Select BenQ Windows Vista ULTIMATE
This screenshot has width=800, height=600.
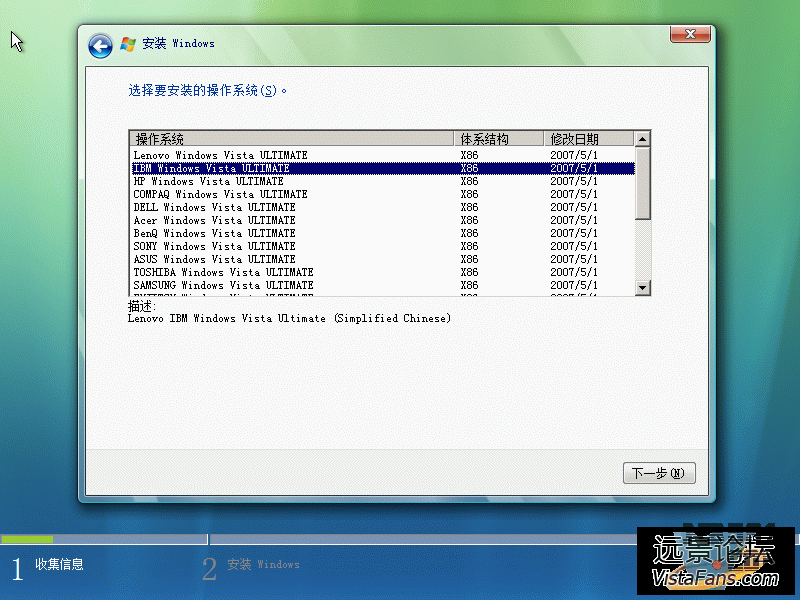click(214, 233)
